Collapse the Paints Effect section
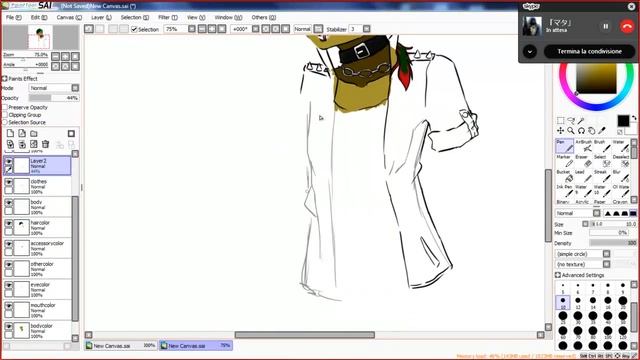The image size is (640, 360). click(4, 78)
